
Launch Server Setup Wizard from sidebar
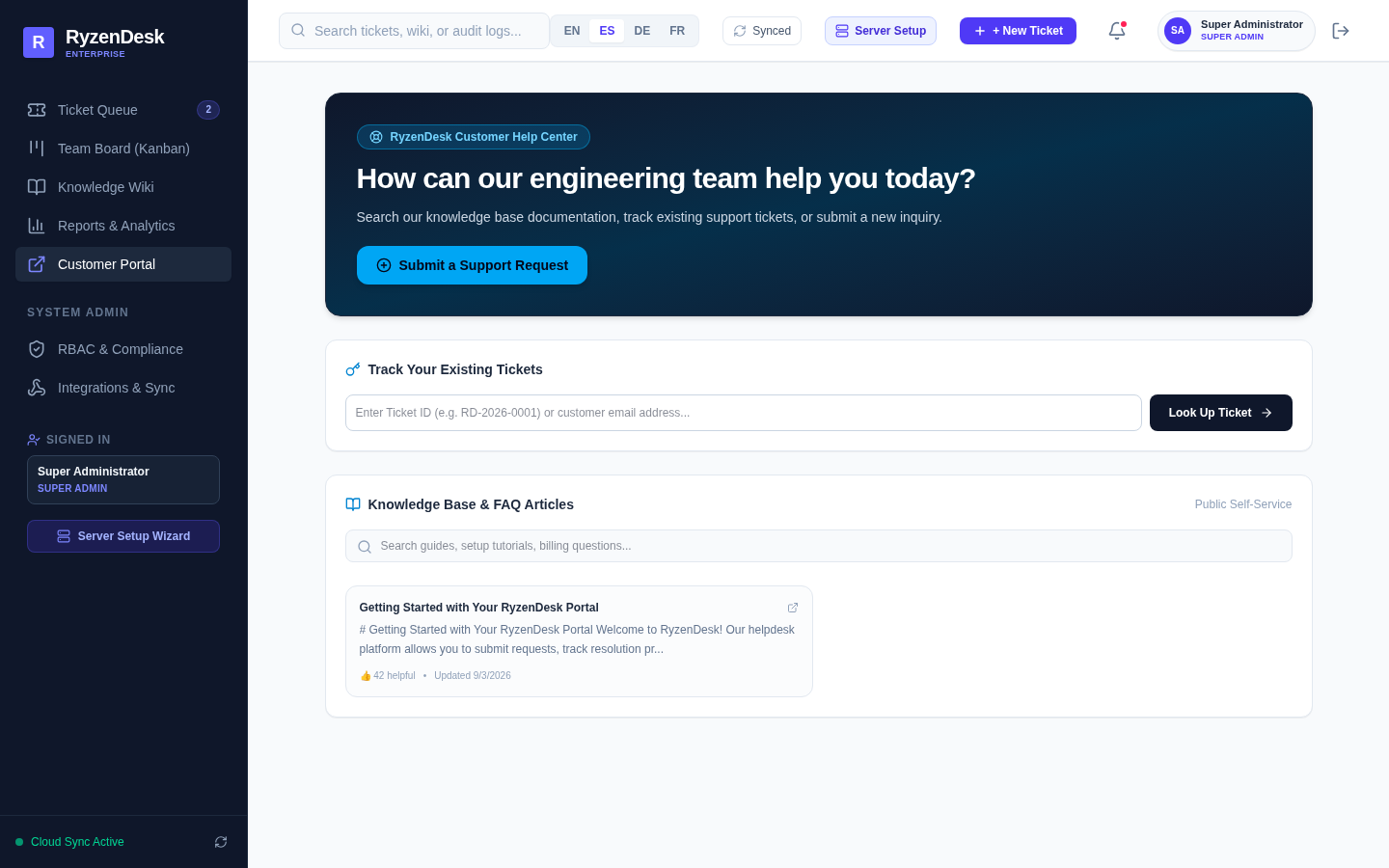coord(123,536)
